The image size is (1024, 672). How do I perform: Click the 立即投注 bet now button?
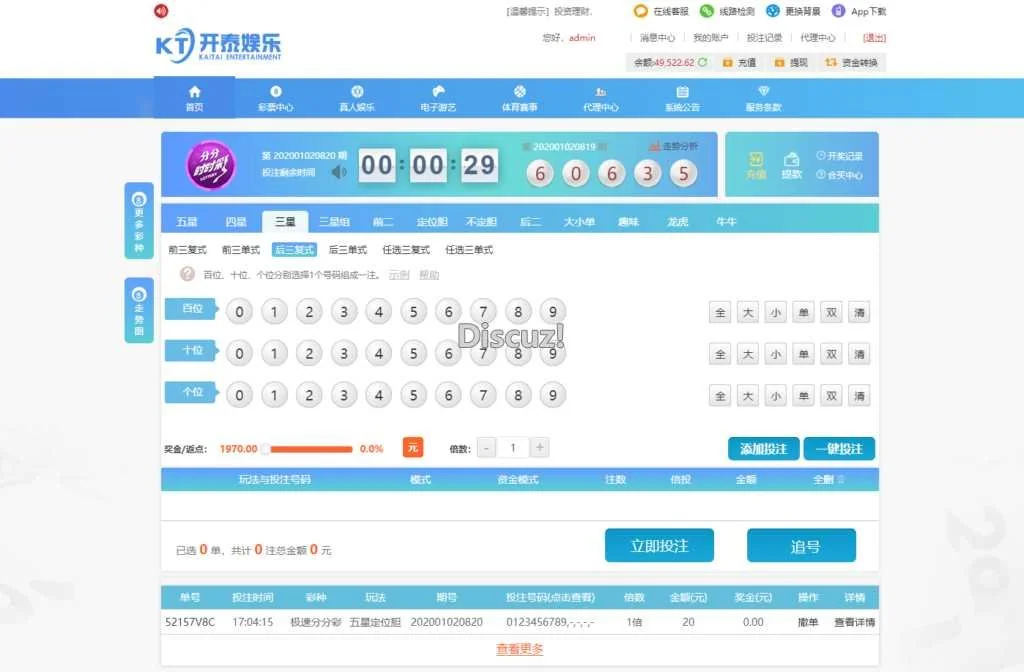click(659, 546)
